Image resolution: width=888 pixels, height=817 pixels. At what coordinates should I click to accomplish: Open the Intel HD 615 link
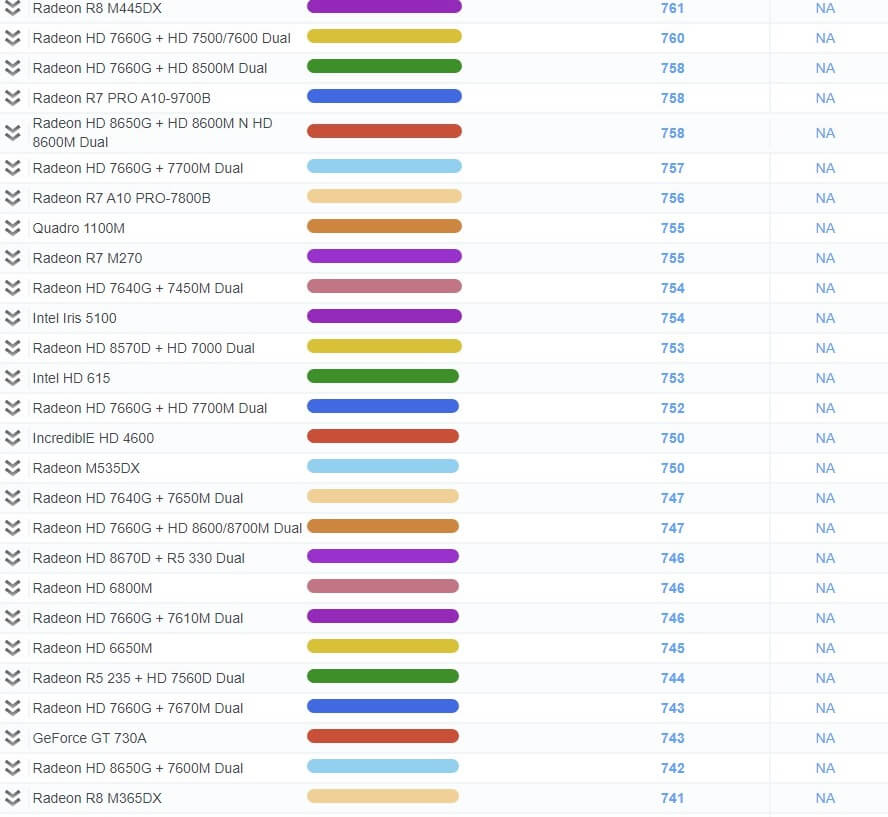[71, 379]
